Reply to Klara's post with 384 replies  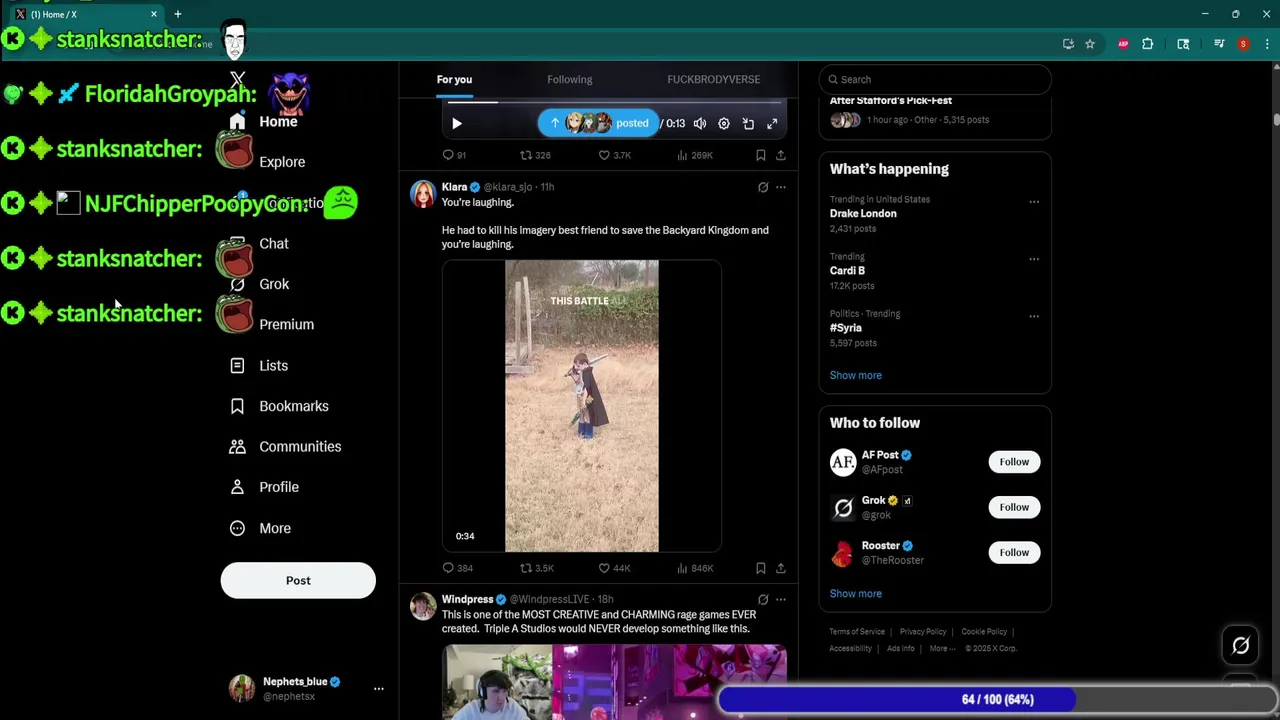[457, 568]
